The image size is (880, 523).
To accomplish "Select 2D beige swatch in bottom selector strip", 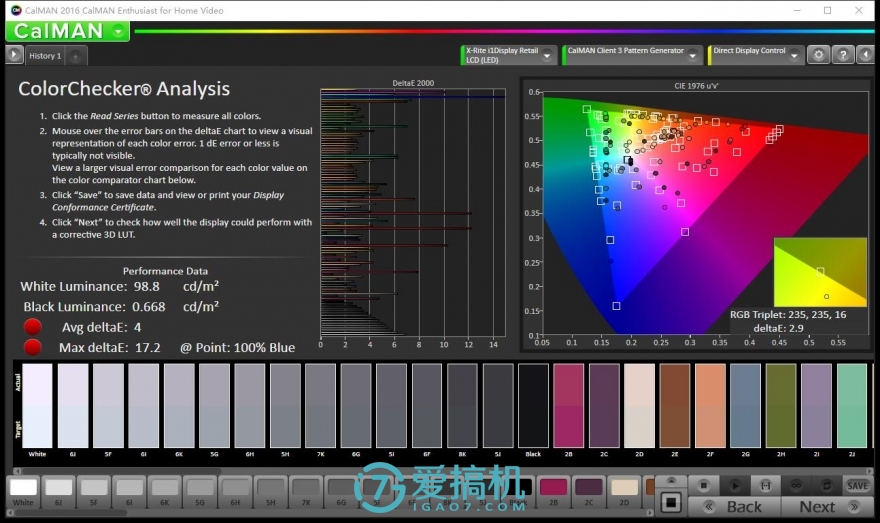I will tap(624, 492).
